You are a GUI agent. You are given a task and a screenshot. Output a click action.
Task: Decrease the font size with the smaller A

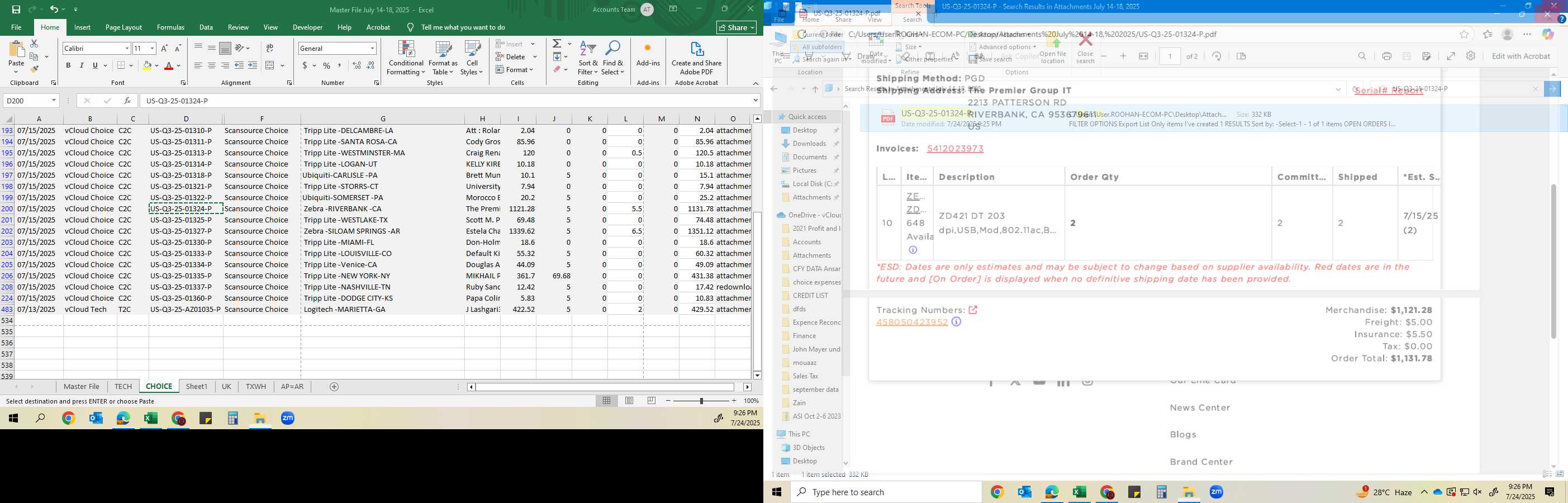pyautogui.click(x=178, y=48)
